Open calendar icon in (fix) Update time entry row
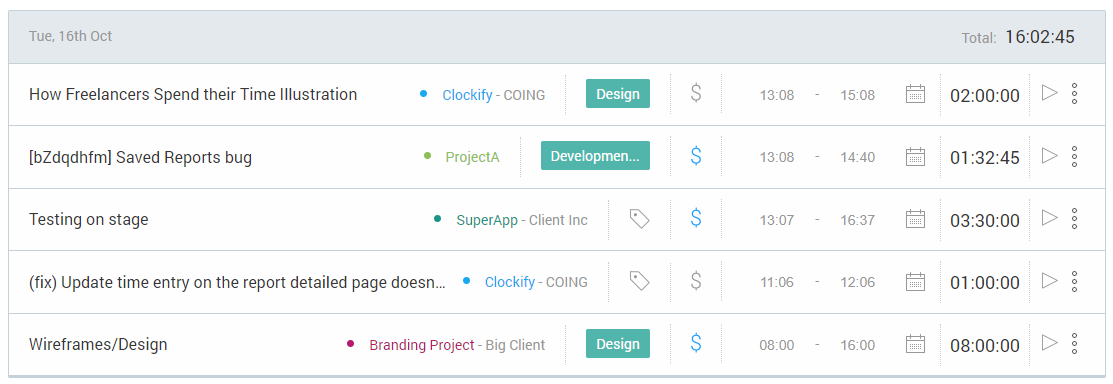 916,281
